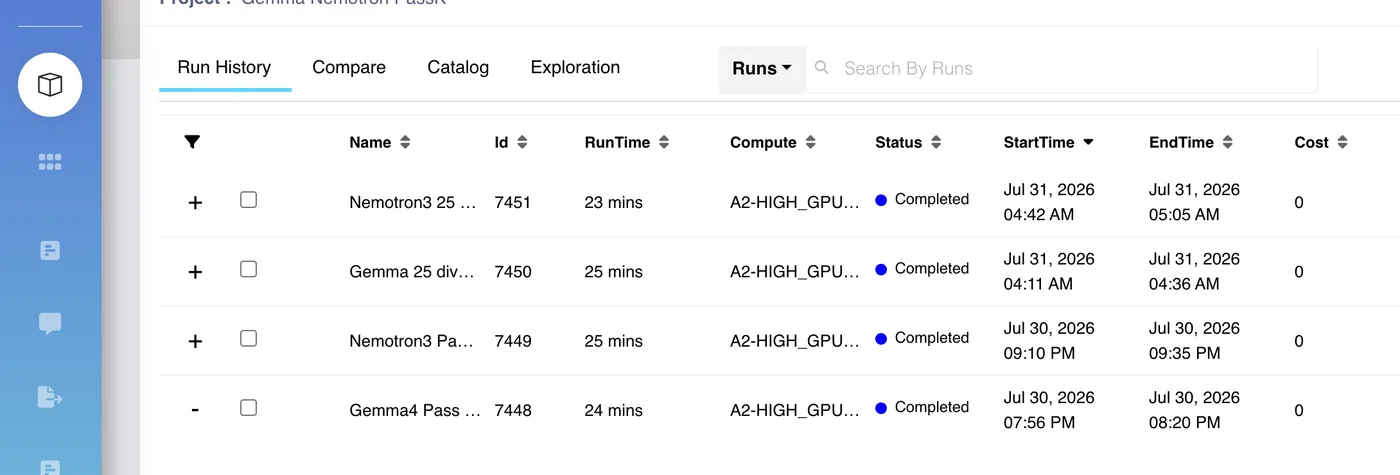
Task: Click the filter funnel icon
Action: click(193, 142)
